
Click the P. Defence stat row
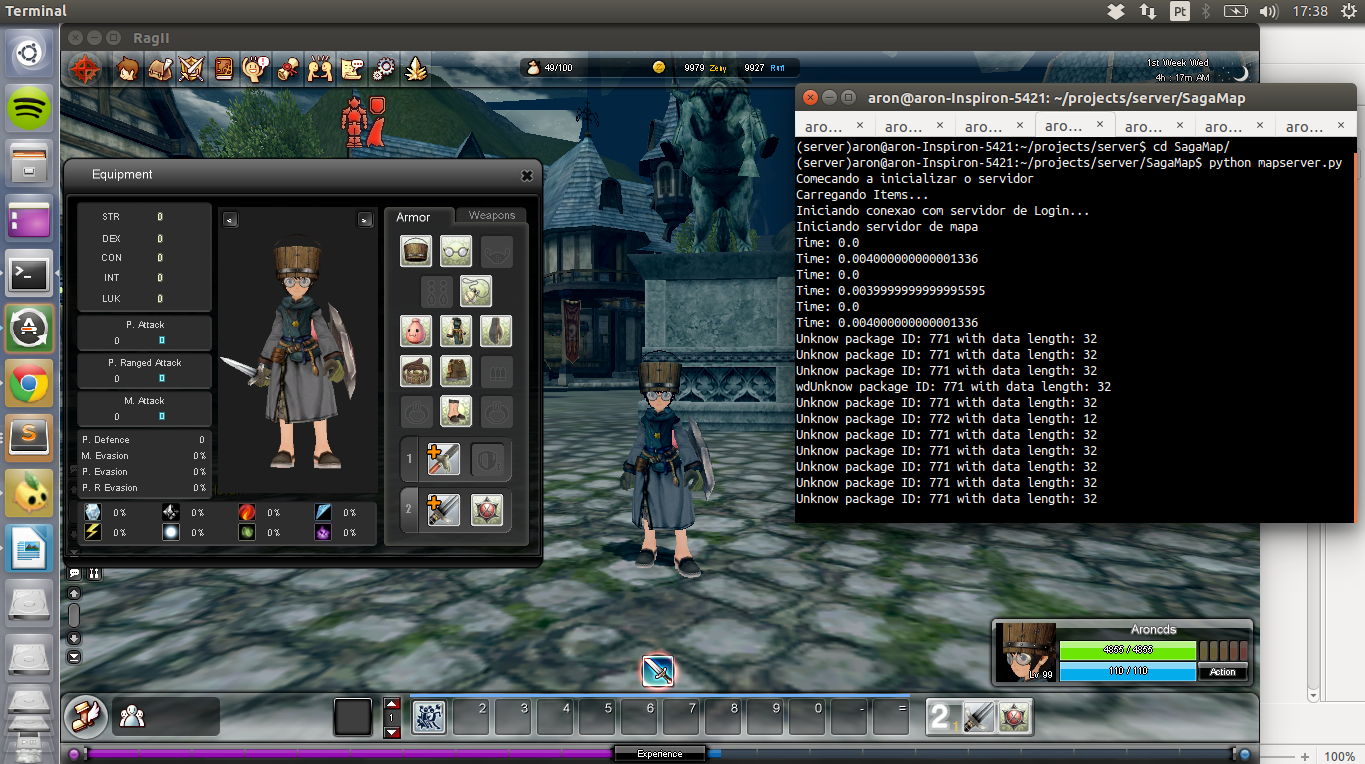click(144, 440)
